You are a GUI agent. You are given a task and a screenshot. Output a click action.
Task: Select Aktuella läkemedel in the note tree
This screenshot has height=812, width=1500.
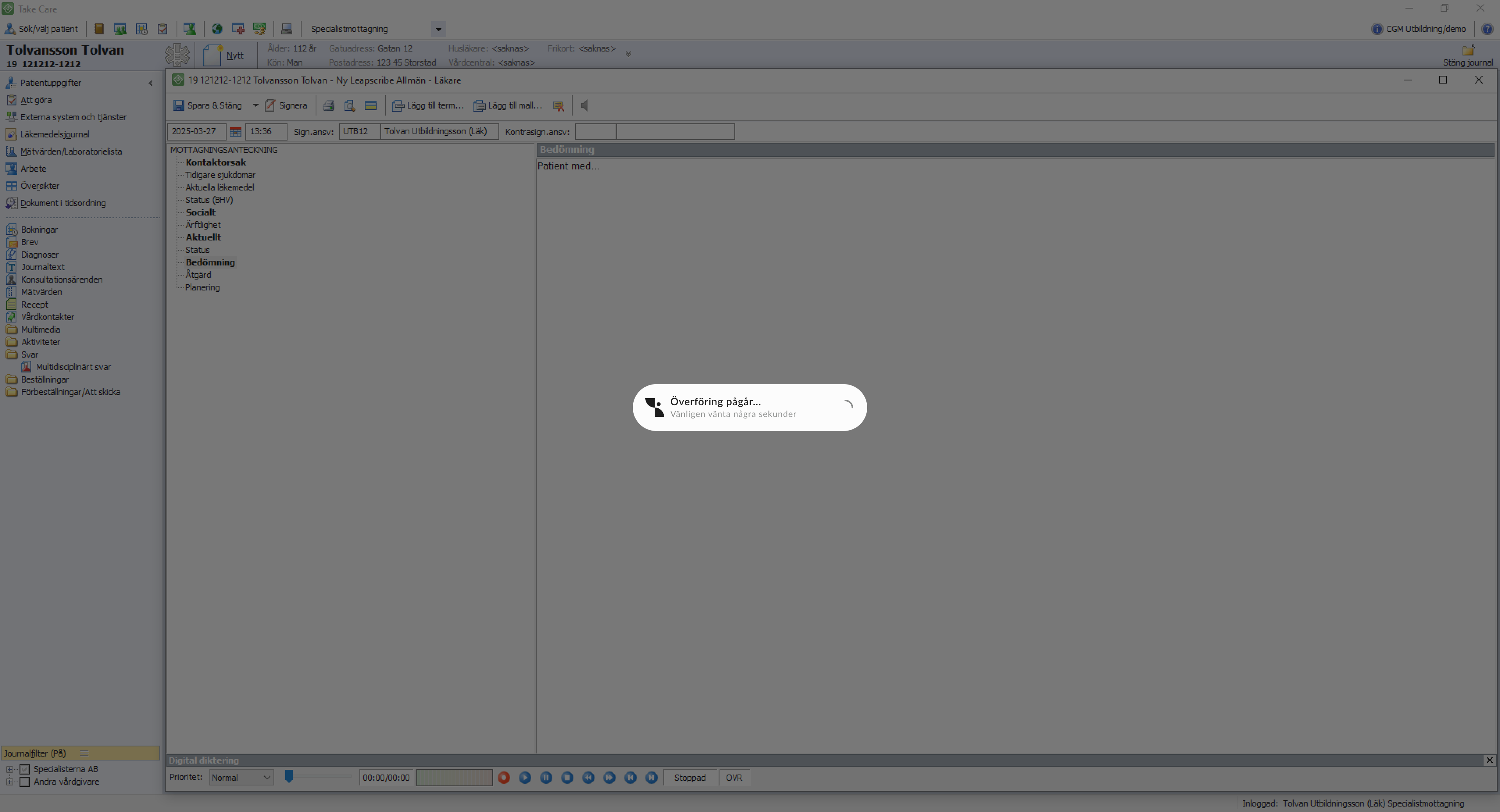coord(220,187)
